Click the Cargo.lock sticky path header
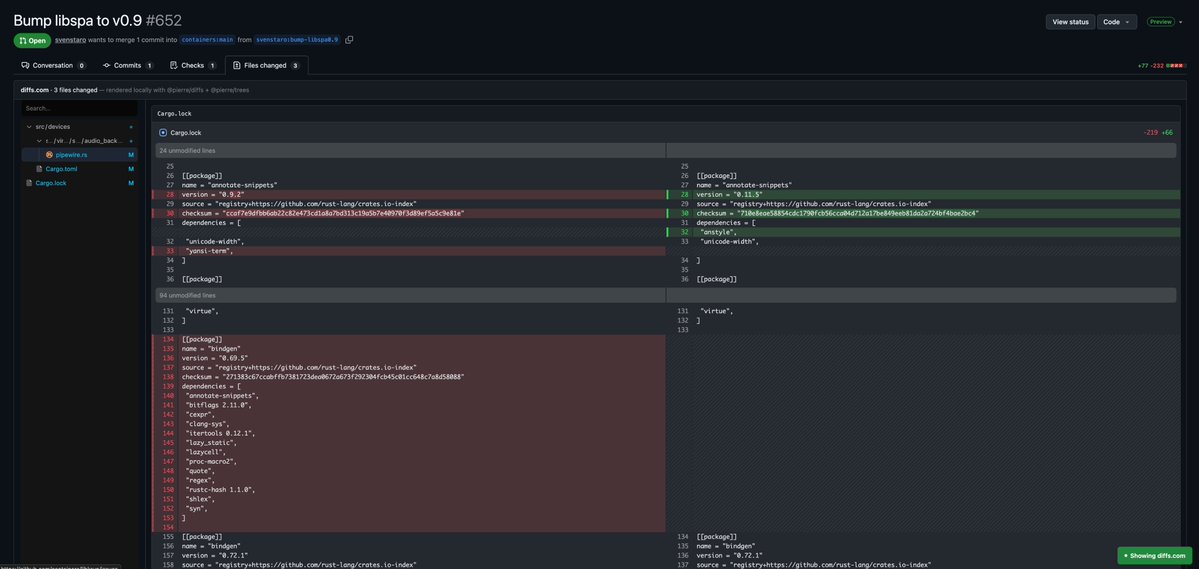Screen dimensions: 1199x569 (x=174, y=113)
